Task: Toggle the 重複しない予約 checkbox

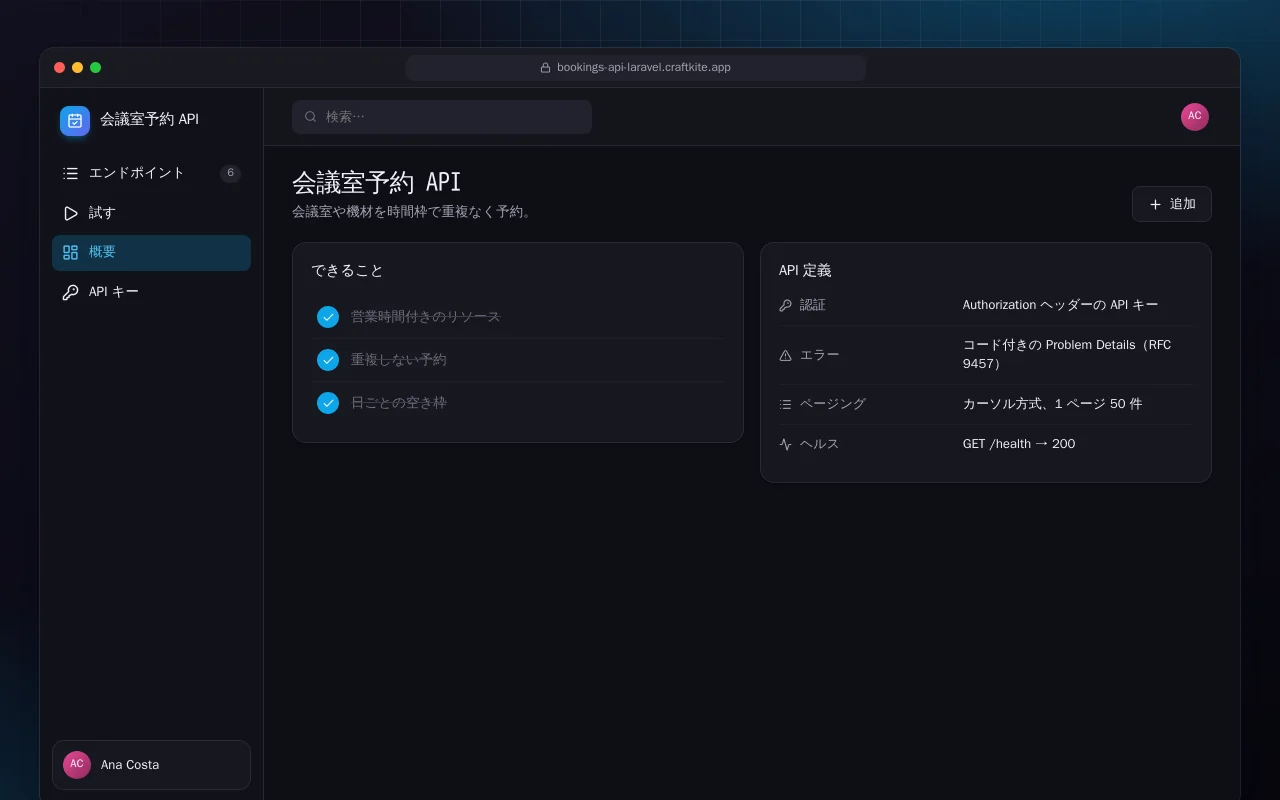Action: pos(328,360)
